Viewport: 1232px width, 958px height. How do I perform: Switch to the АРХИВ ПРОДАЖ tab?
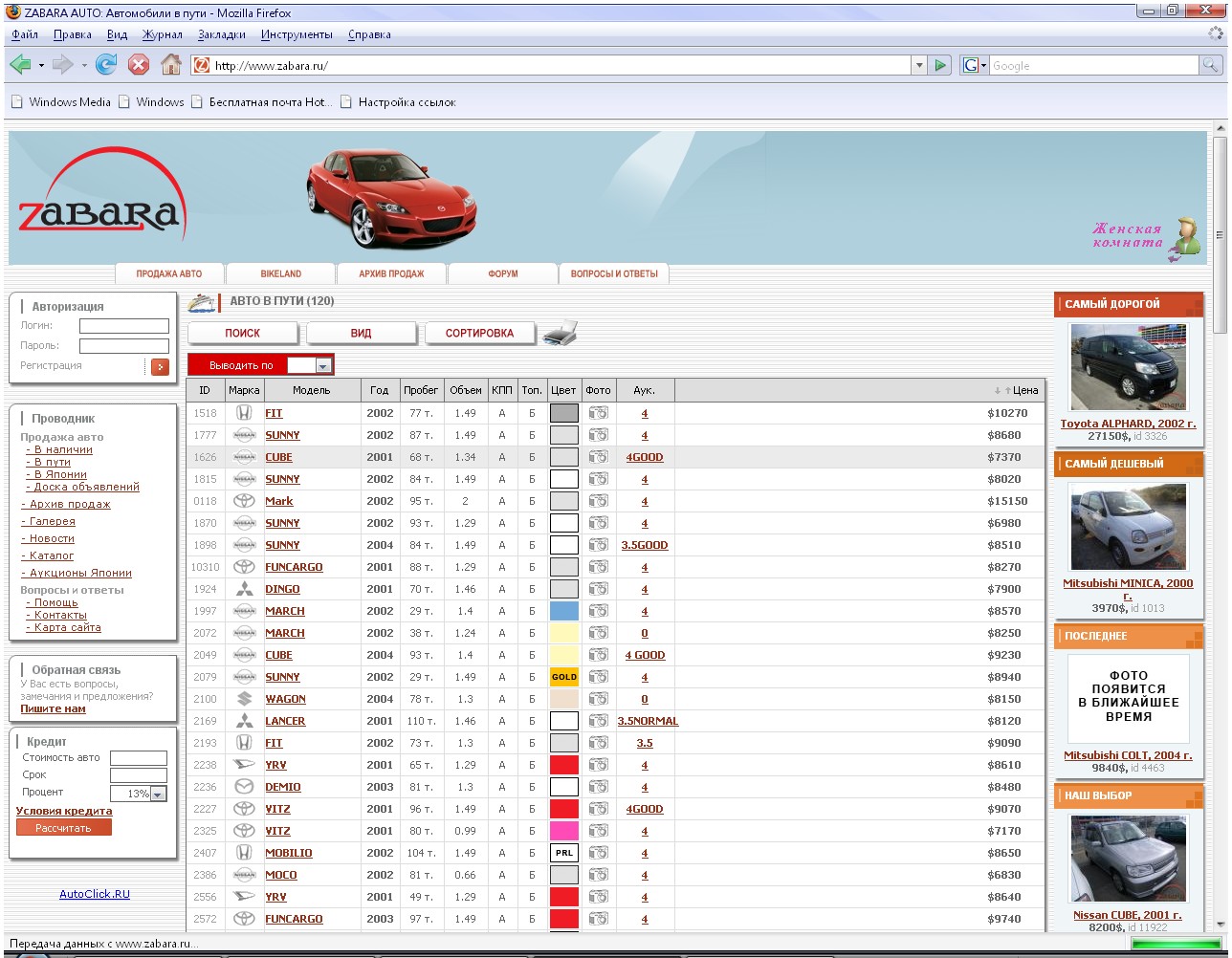coord(391,273)
